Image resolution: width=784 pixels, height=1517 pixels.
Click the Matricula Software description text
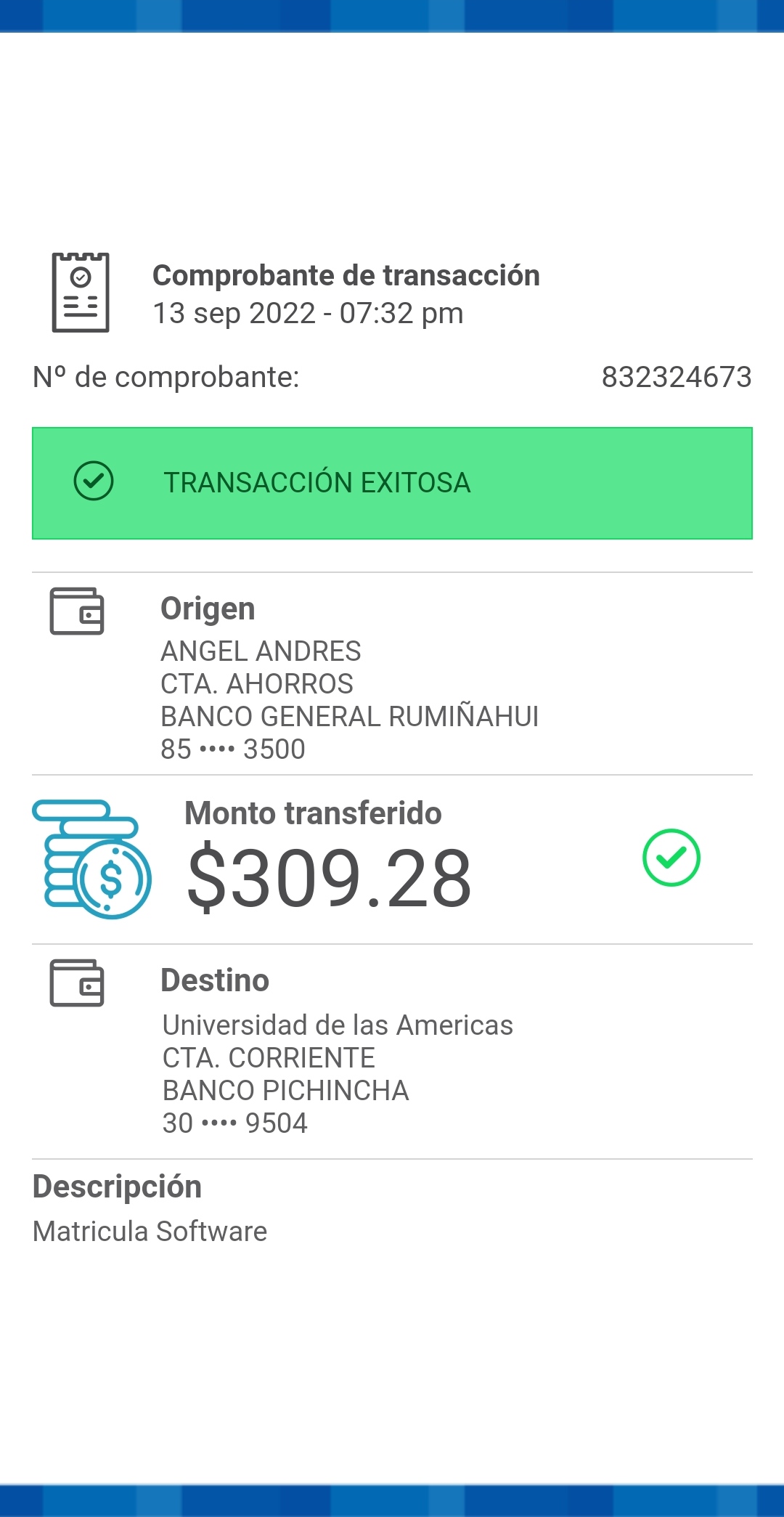150,1232
